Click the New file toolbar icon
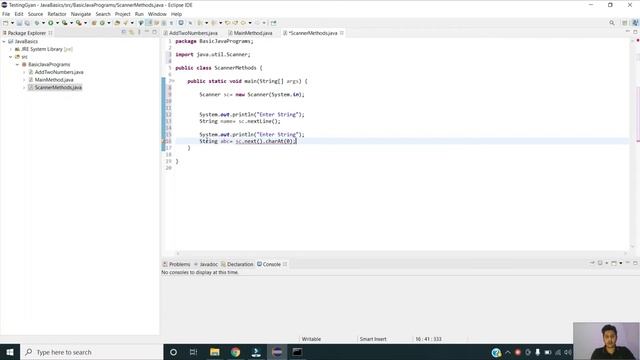640x360 pixels. coord(6,23)
